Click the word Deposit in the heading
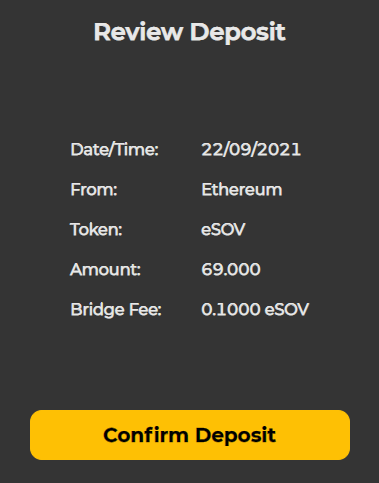The width and height of the screenshot is (379, 483). 238,33
